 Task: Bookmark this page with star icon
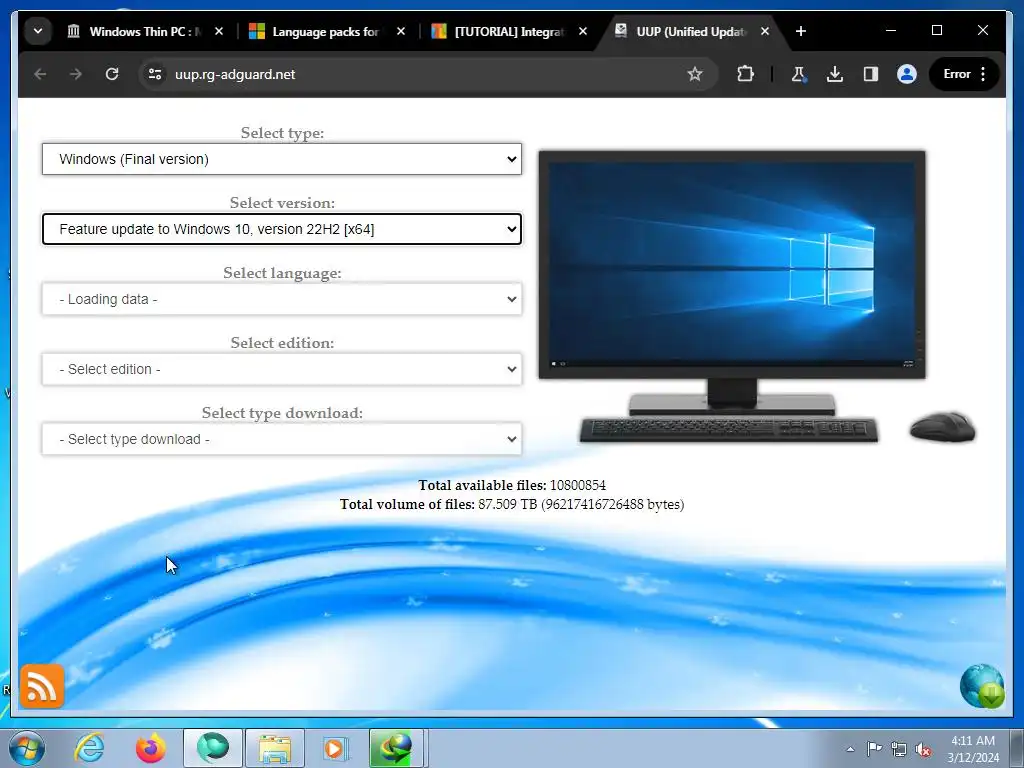pos(695,74)
